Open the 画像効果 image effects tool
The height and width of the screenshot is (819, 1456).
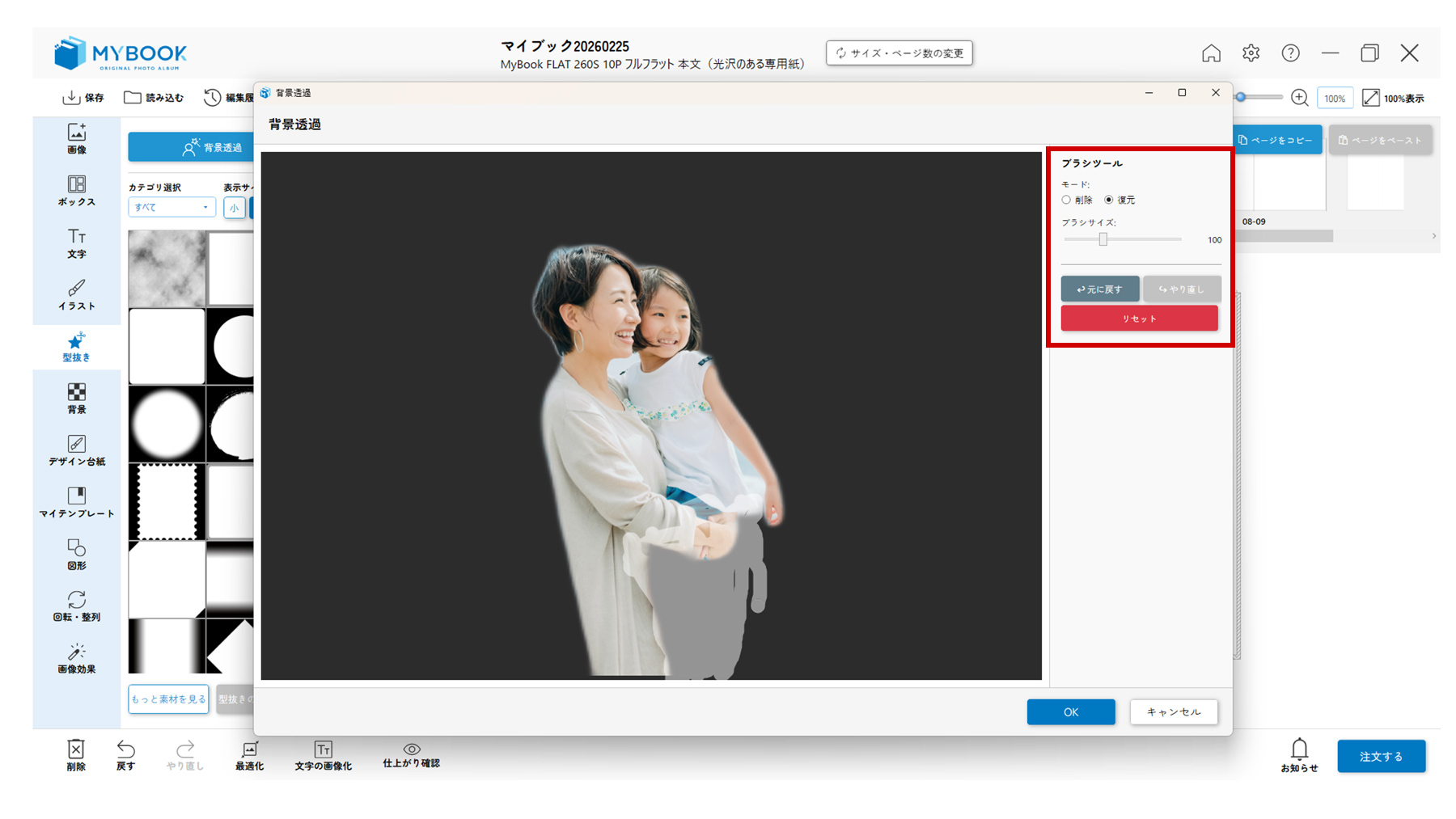coord(77,658)
